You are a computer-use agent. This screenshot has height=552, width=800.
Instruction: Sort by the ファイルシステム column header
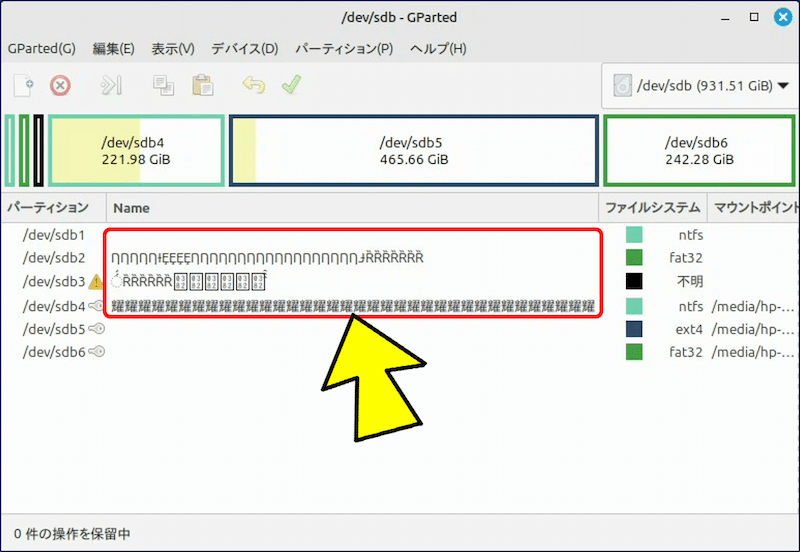point(652,208)
